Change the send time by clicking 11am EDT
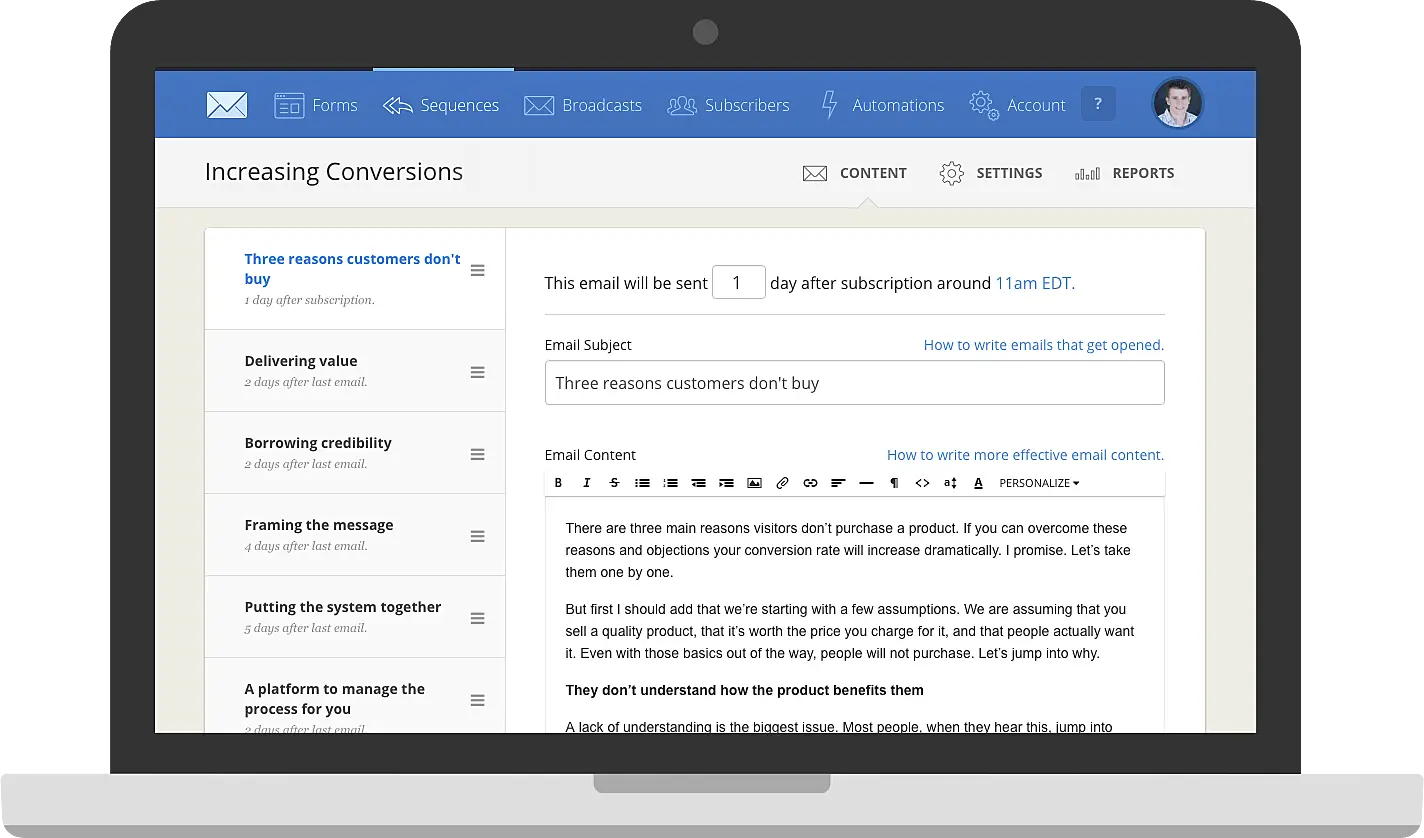This screenshot has width=1424, height=838. [1034, 283]
